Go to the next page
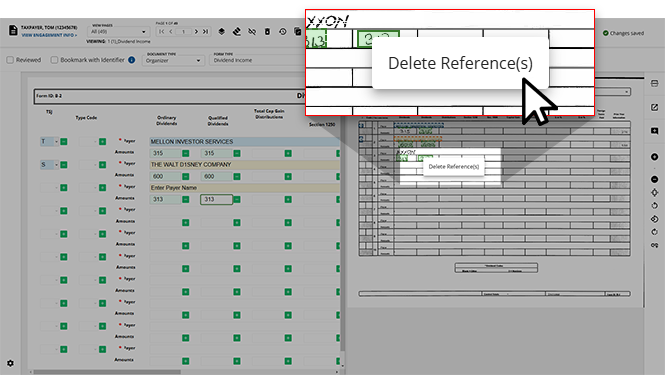This screenshot has width=665, height=375. pos(196,31)
